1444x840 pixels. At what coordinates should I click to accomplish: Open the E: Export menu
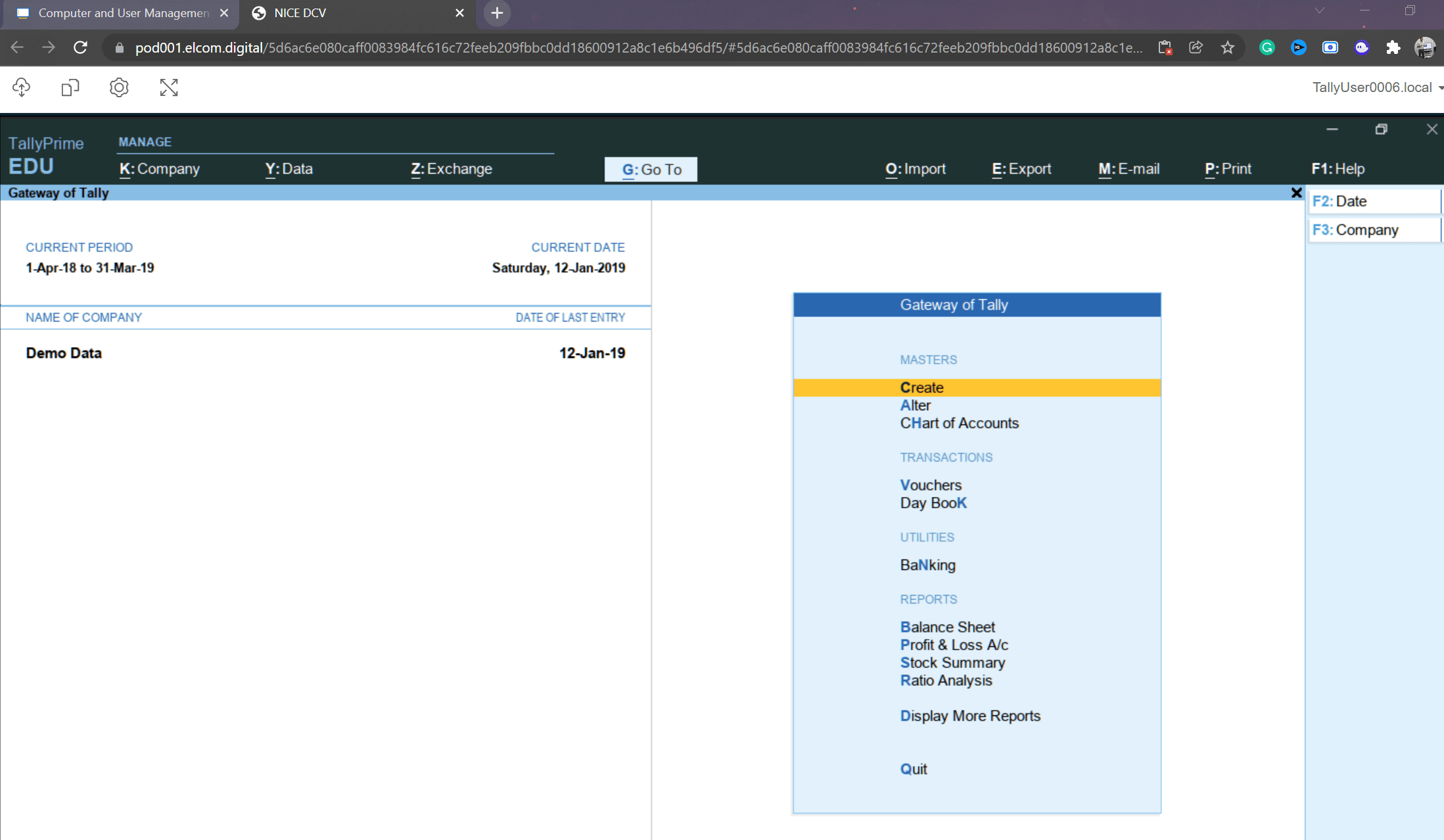tap(1021, 169)
